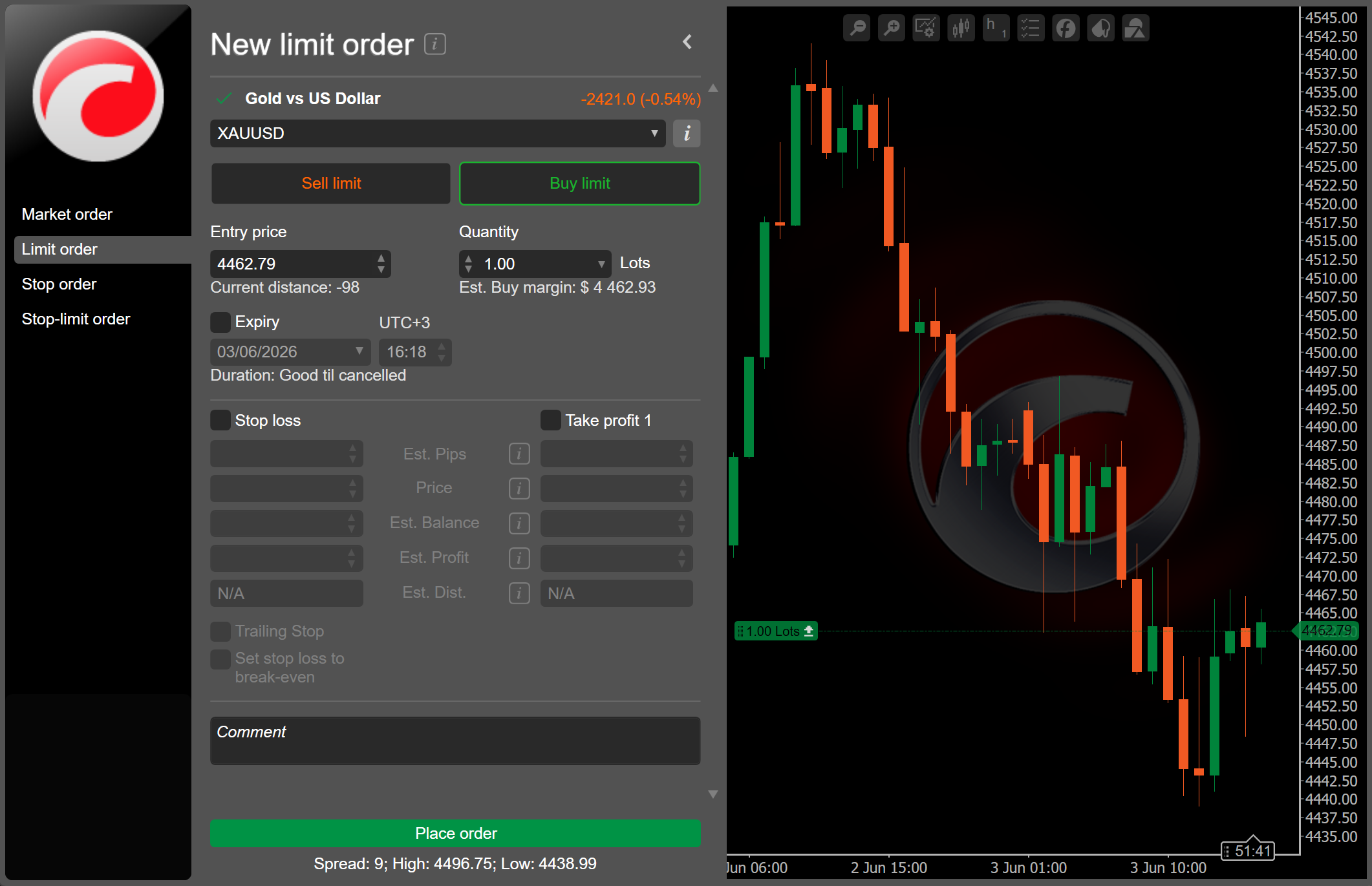The height and width of the screenshot is (886, 1372).
Task: Open the h1 timeframe selector
Action: click(x=996, y=28)
